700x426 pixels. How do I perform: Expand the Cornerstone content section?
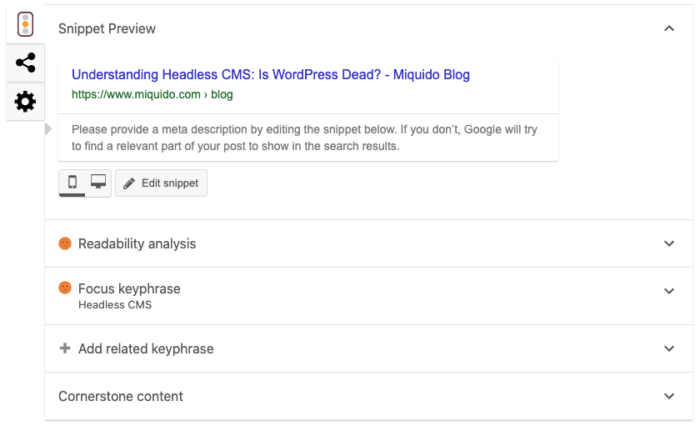[669, 396]
